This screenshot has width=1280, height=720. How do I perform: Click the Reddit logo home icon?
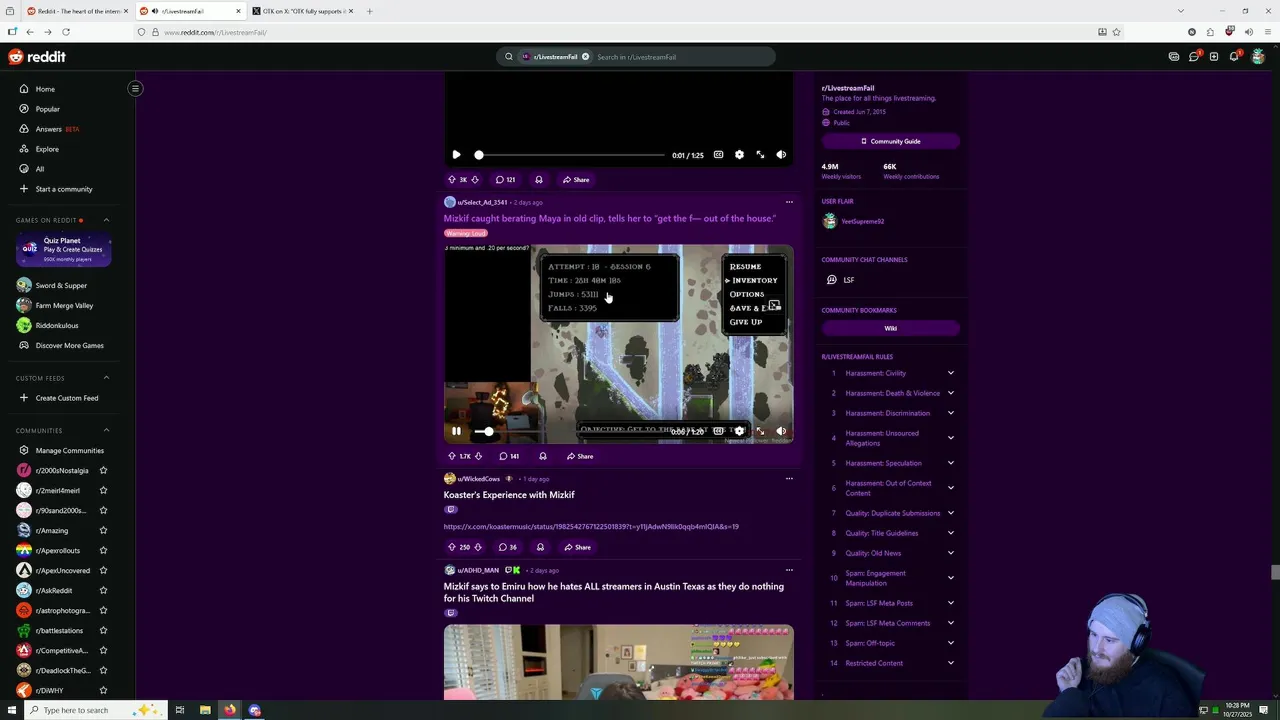37,57
